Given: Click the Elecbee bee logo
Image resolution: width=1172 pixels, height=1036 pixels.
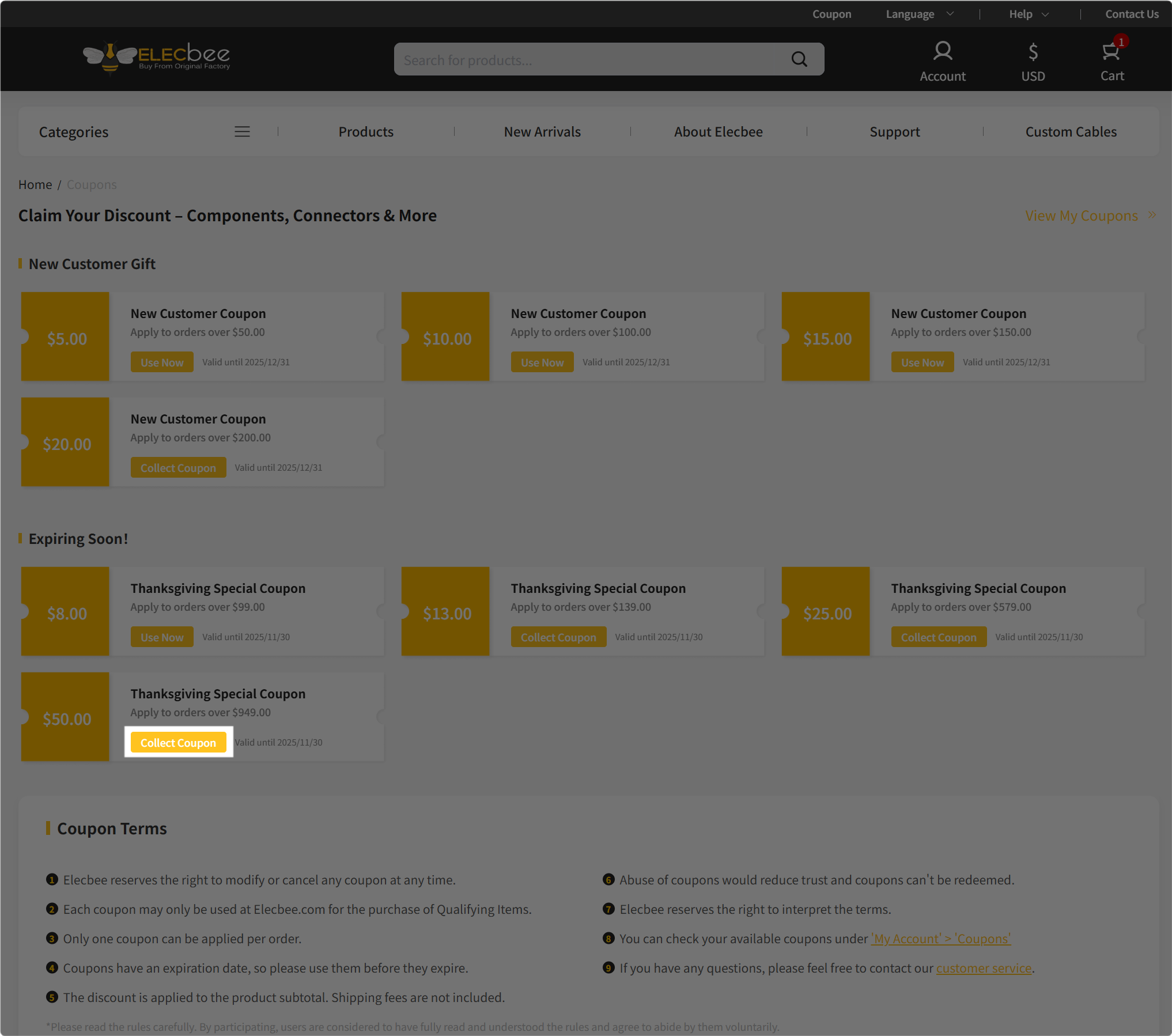Looking at the screenshot, I should pos(156,57).
